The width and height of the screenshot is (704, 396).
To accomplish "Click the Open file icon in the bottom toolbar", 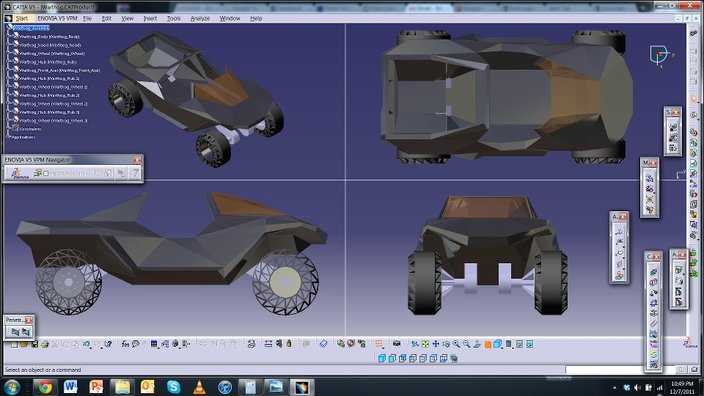I will click(x=24, y=344).
